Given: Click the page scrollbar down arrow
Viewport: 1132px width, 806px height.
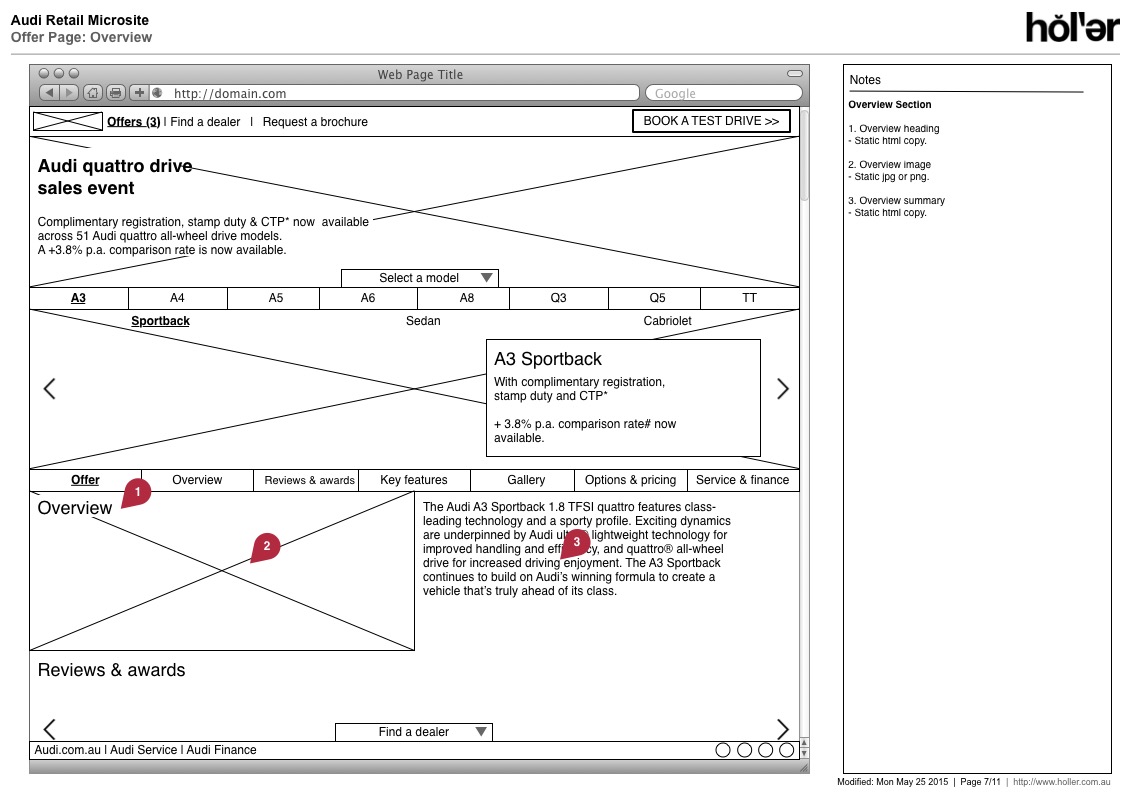Looking at the screenshot, I should [x=804, y=753].
